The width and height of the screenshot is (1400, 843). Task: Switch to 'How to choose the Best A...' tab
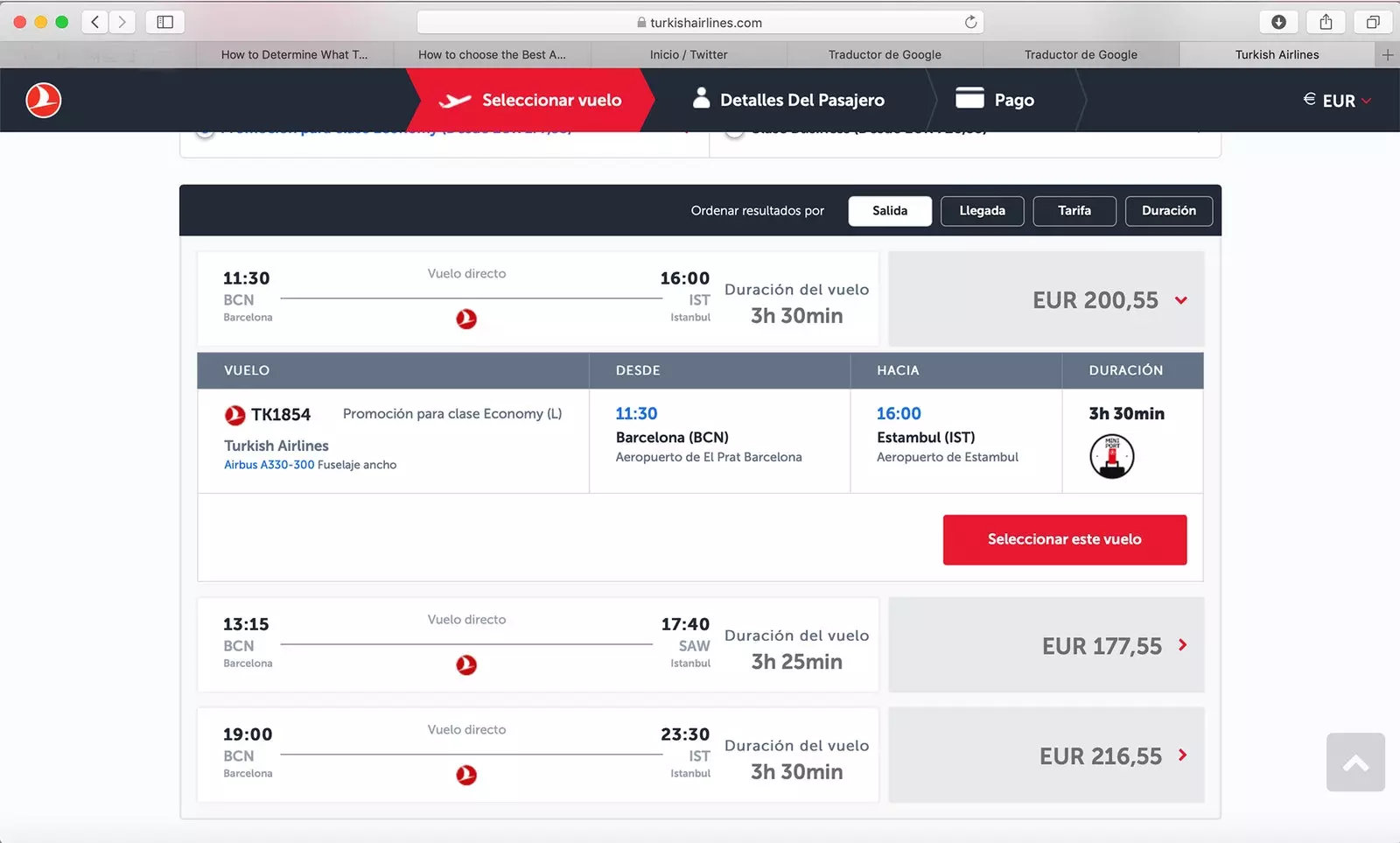tap(493, 54)
